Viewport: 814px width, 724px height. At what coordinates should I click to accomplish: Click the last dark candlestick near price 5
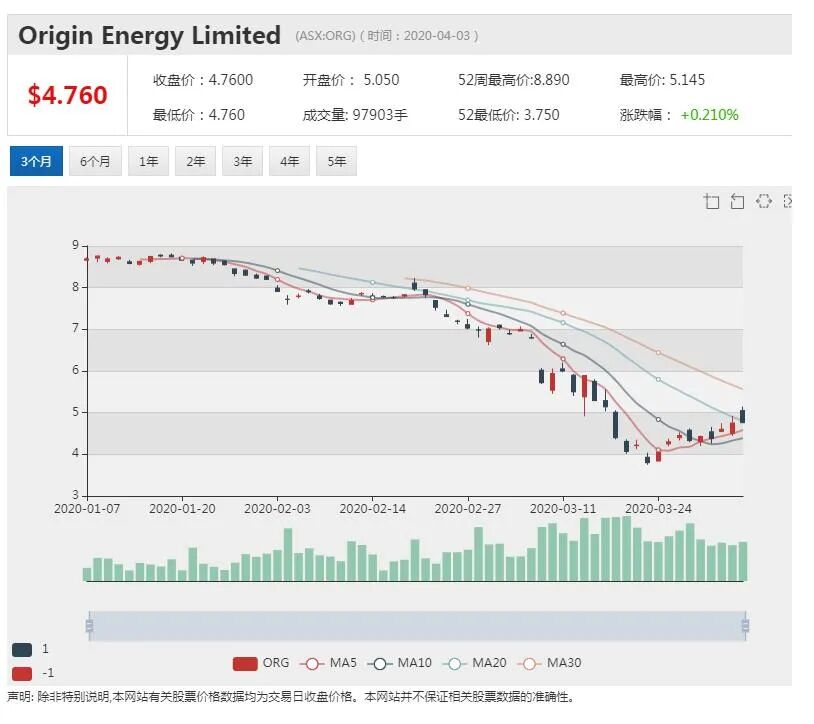tap(743, 416)
